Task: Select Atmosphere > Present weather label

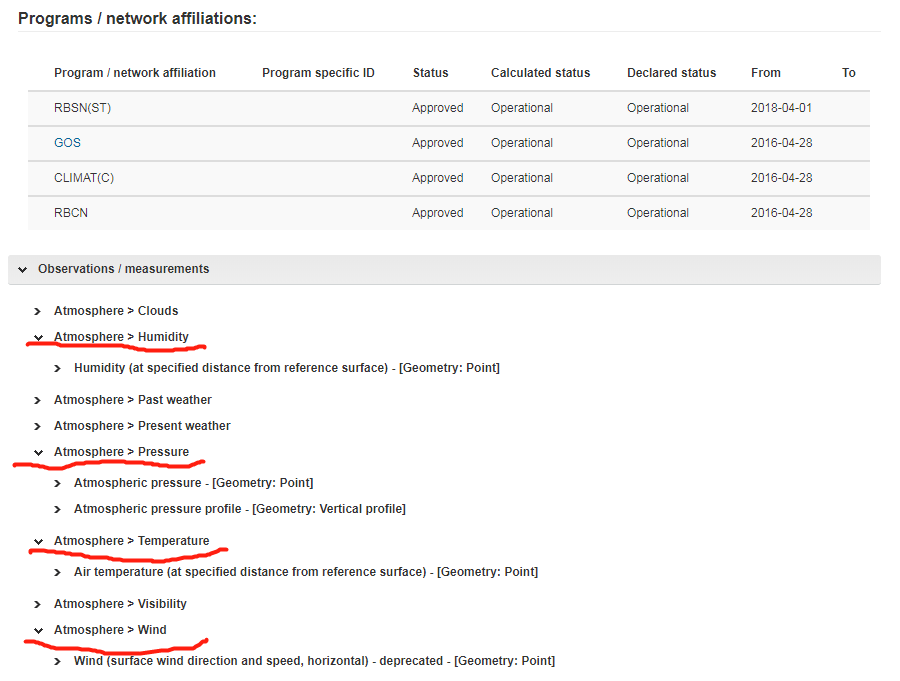Action: pyautogui.click(x=142, y=425)
